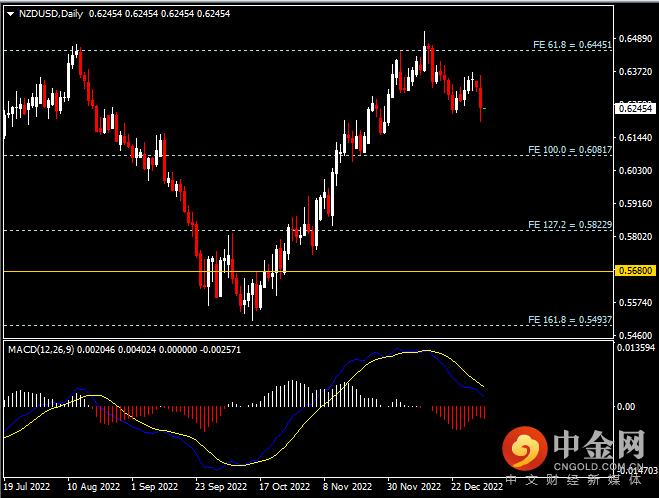659x498 pixels.
Task: Click the 30 Nov 2022 date marker
Action: 415,487
